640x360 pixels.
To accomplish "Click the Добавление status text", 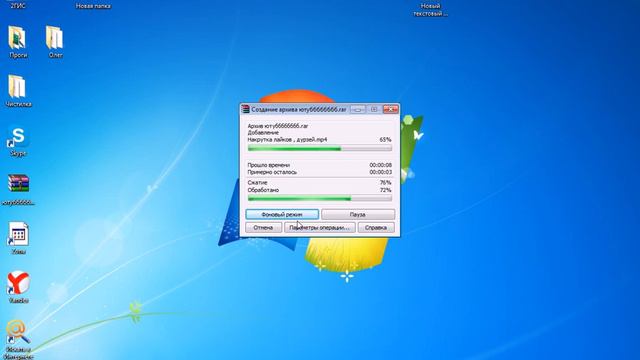I will [263, 133].
